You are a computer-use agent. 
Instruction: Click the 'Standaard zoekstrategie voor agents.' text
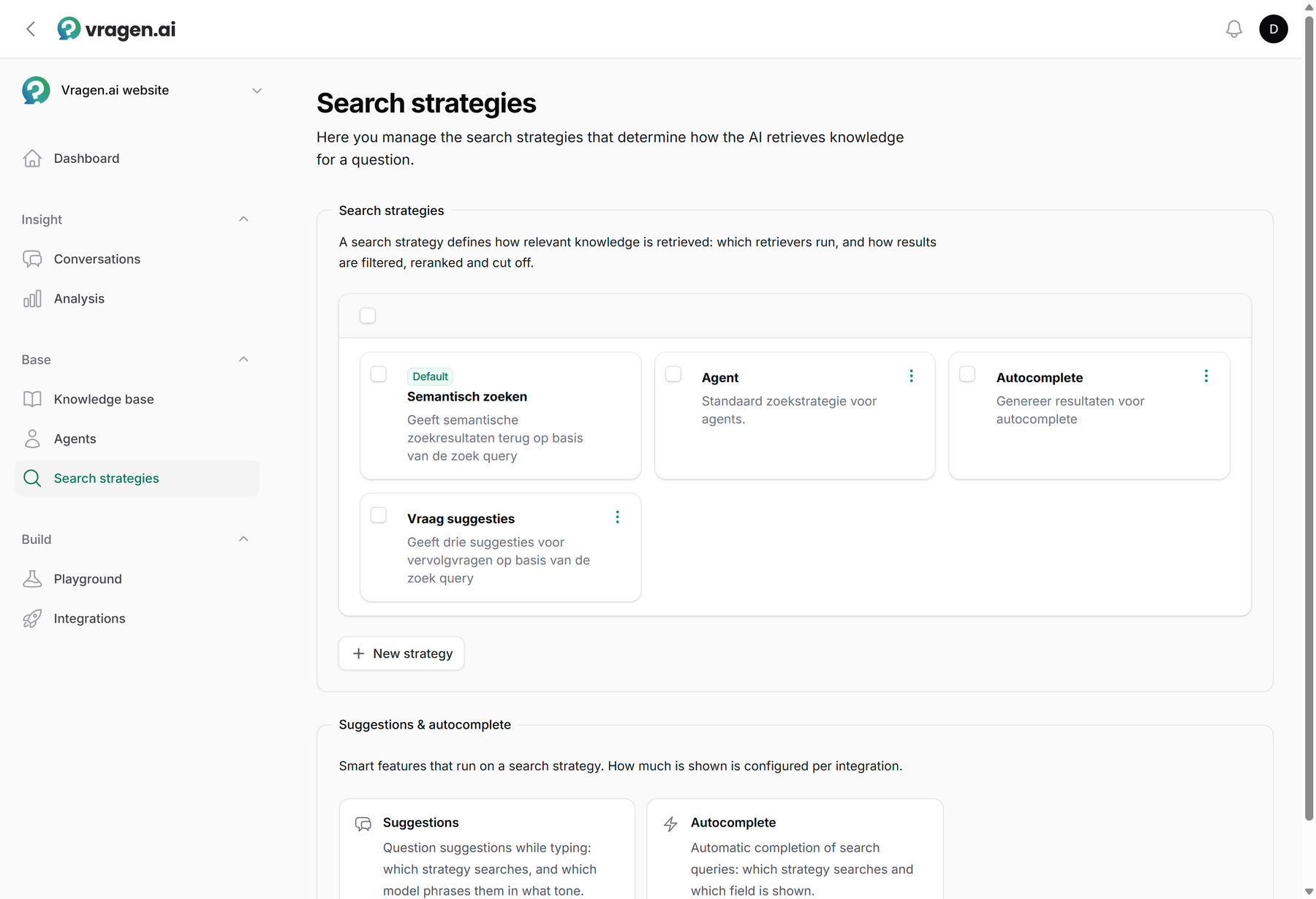click(x=789, y=410)
